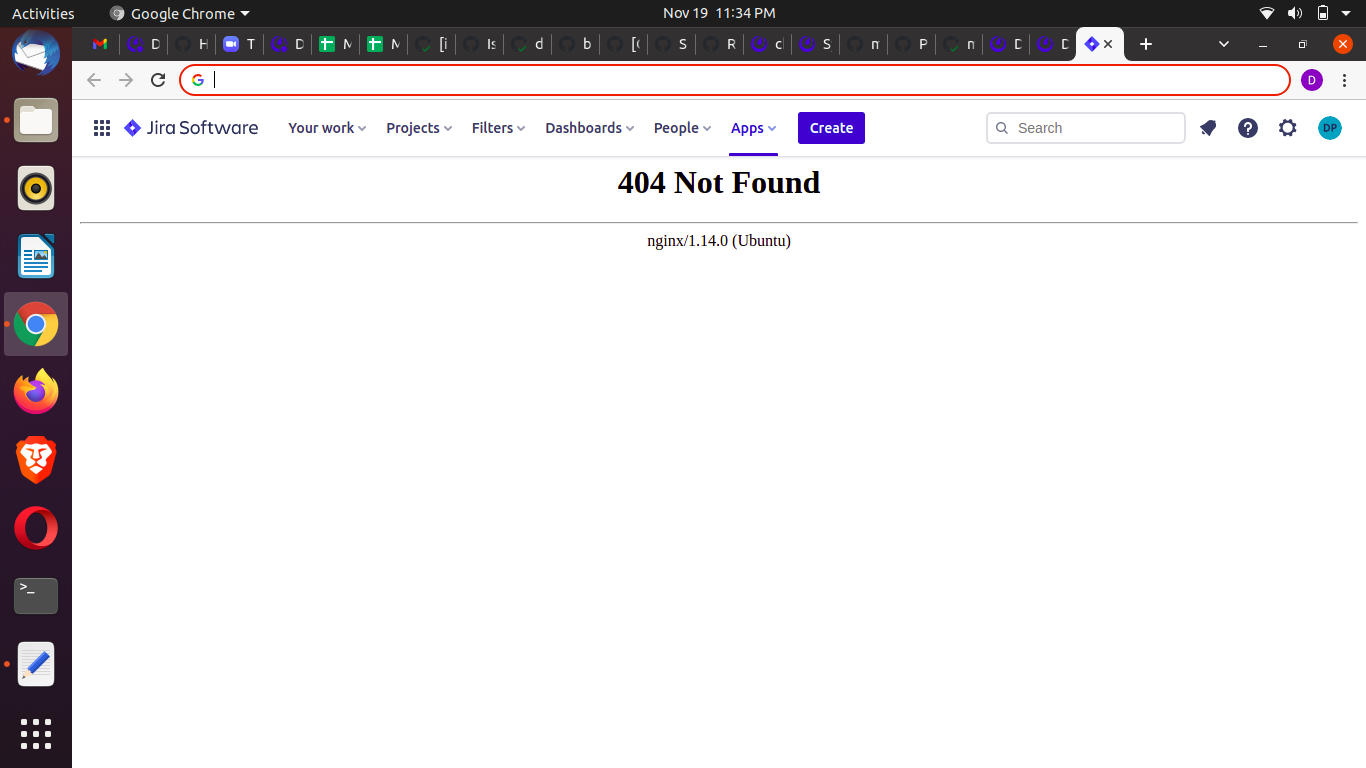Screen dimensions: 1366x768
Task: Click the Chrome profile D avatar
Action: [x=1312, y=80]
